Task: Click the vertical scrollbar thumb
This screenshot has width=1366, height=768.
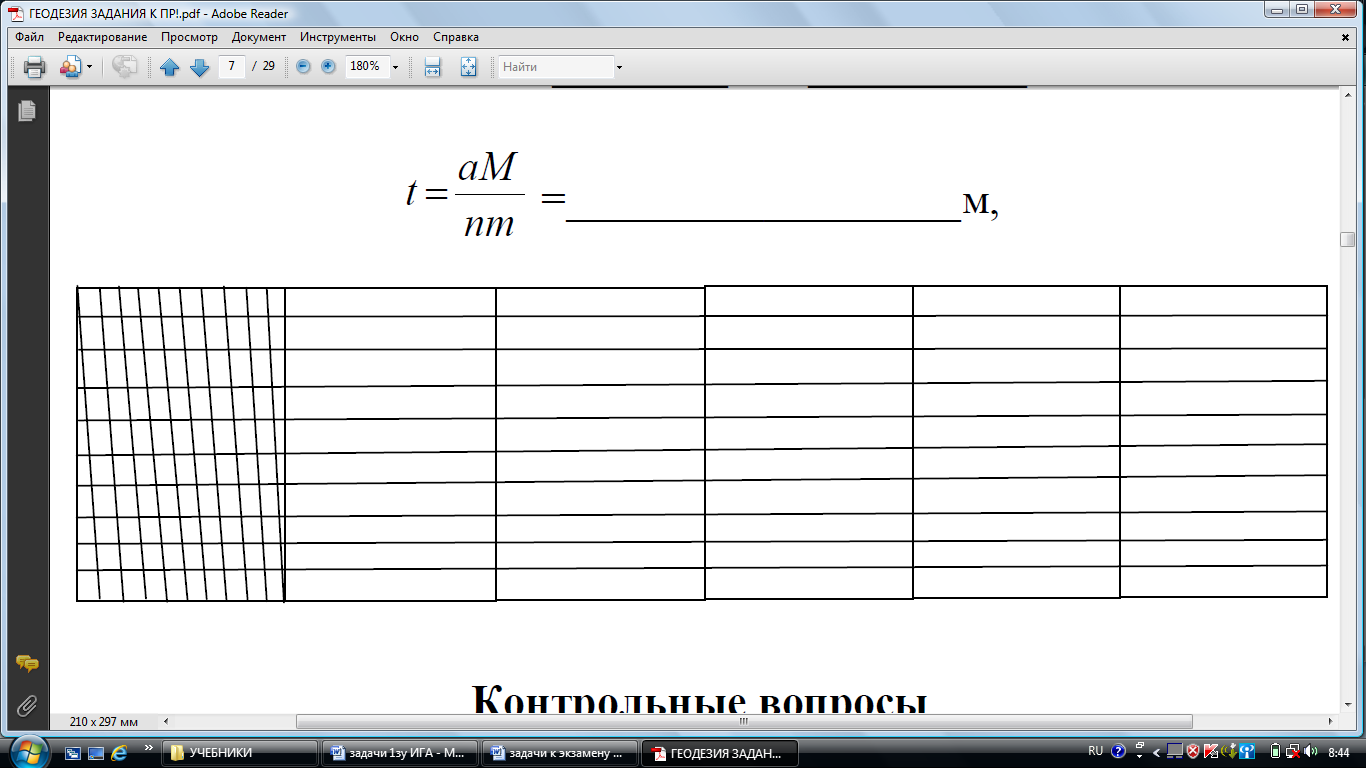Action: pyautogui.click(x=1348, y=240)
